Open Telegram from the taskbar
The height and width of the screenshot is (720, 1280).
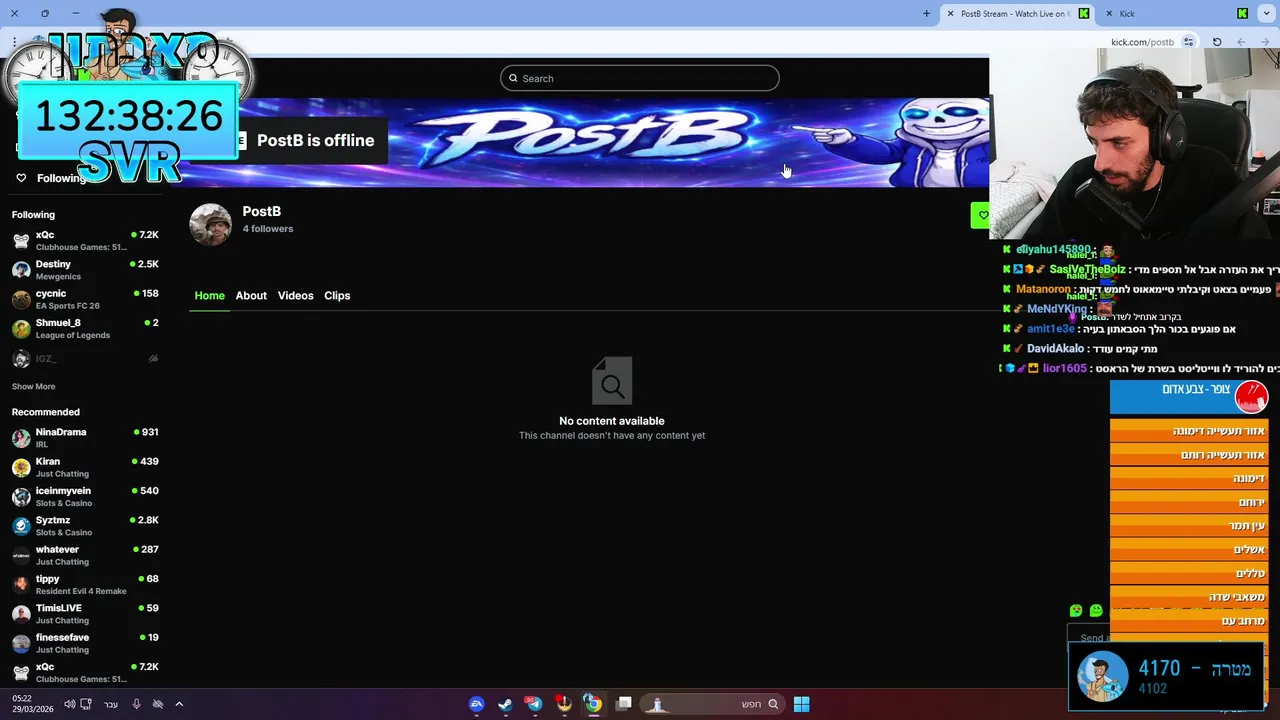click(534, 704)
